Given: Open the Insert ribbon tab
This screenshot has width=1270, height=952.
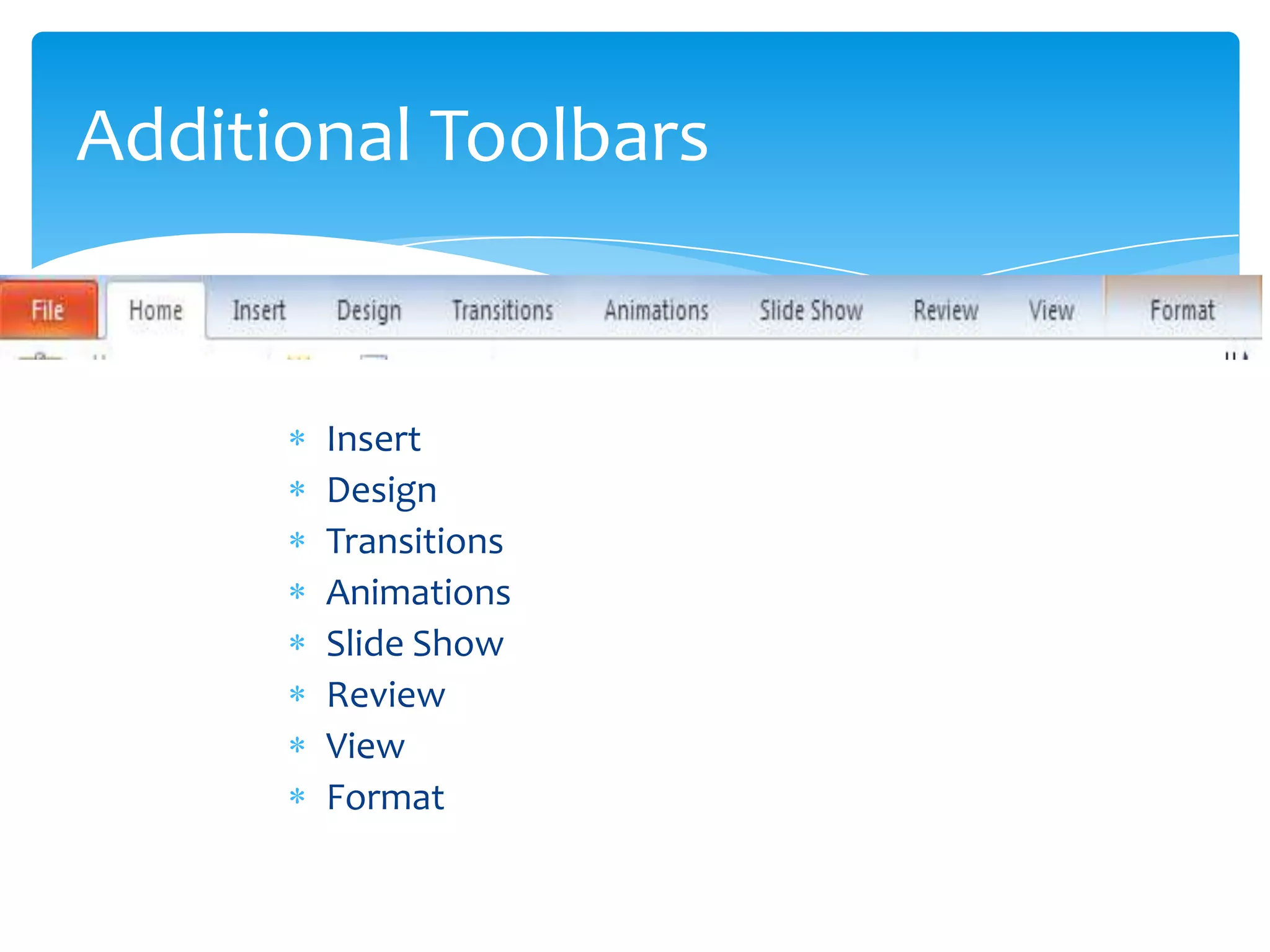Looking at the screenshot, I should [259, 310].
